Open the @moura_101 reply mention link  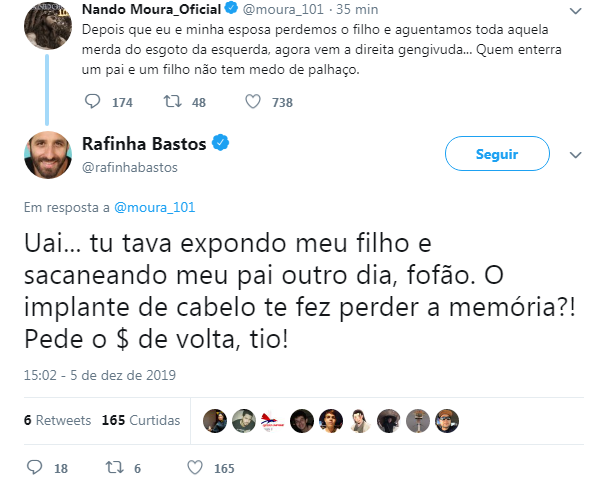[155, 207]
